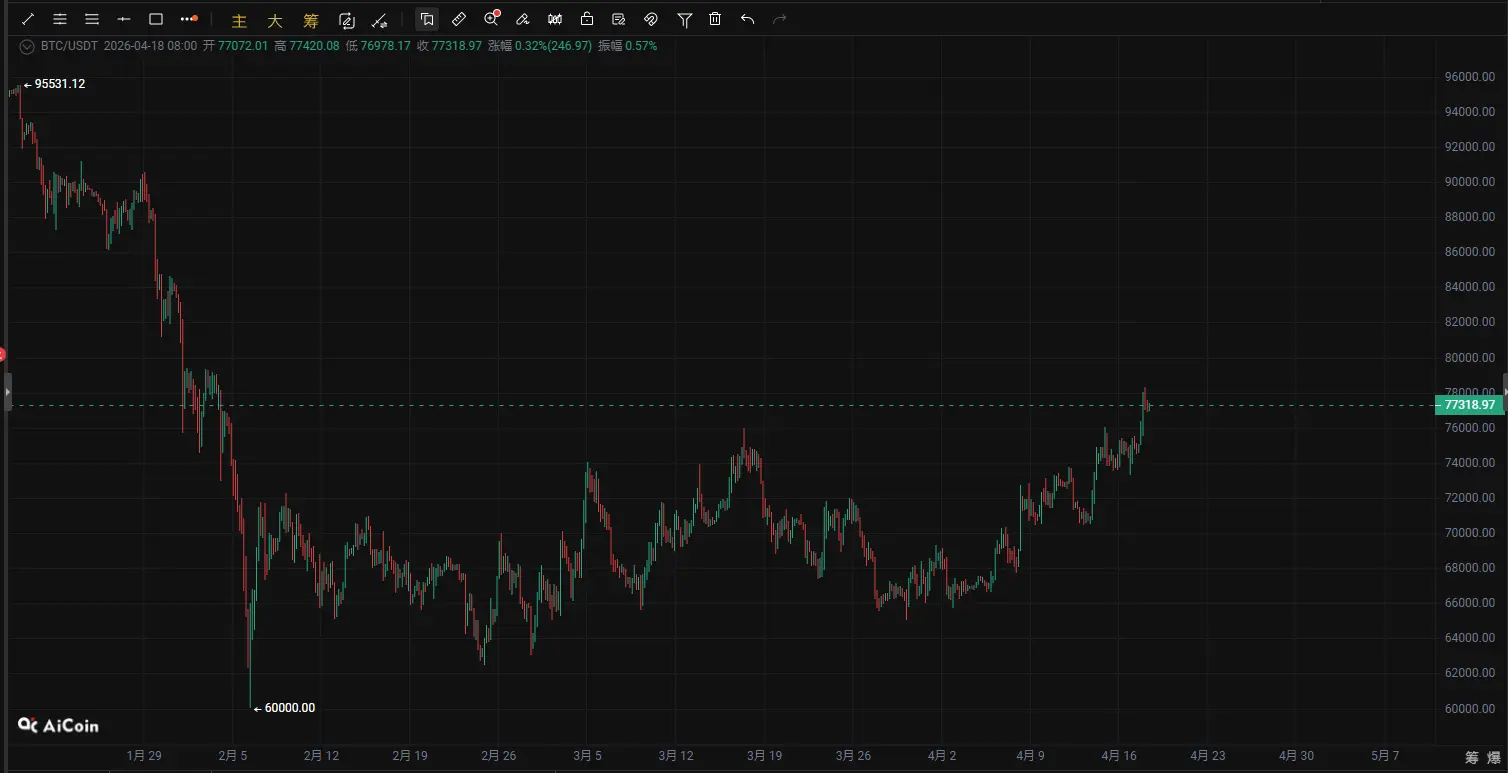Image resolution: width=1508 pixels, height=773 pixels.
Task: Toggle the highlighted bookmark-selection tool
Action: click(427, 19)
